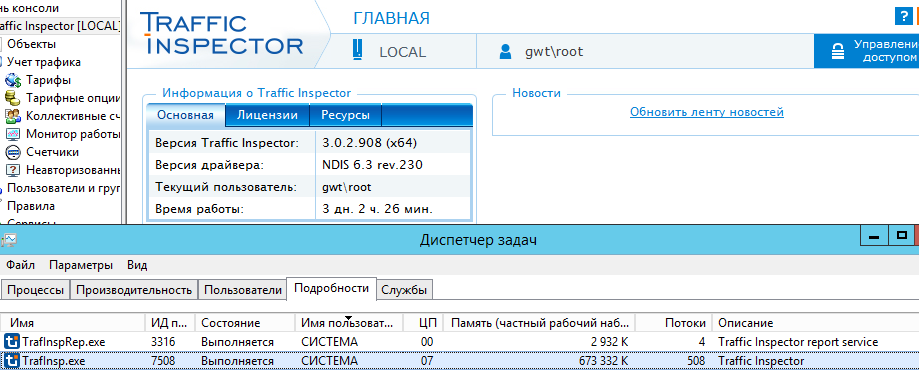Viewport: 919px width, 370px height.
Task: Select the TrafInspRep.exe process name
Action: click(63, 342)
